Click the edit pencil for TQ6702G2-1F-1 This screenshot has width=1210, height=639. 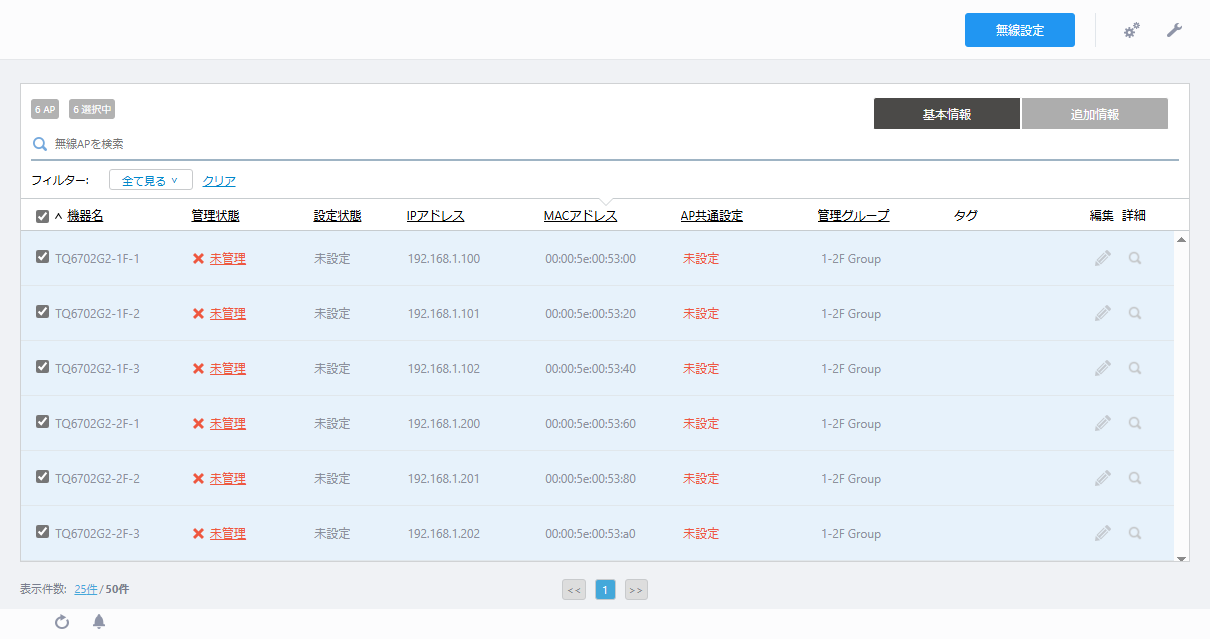pyautogui.click(x=1102, y=258)
